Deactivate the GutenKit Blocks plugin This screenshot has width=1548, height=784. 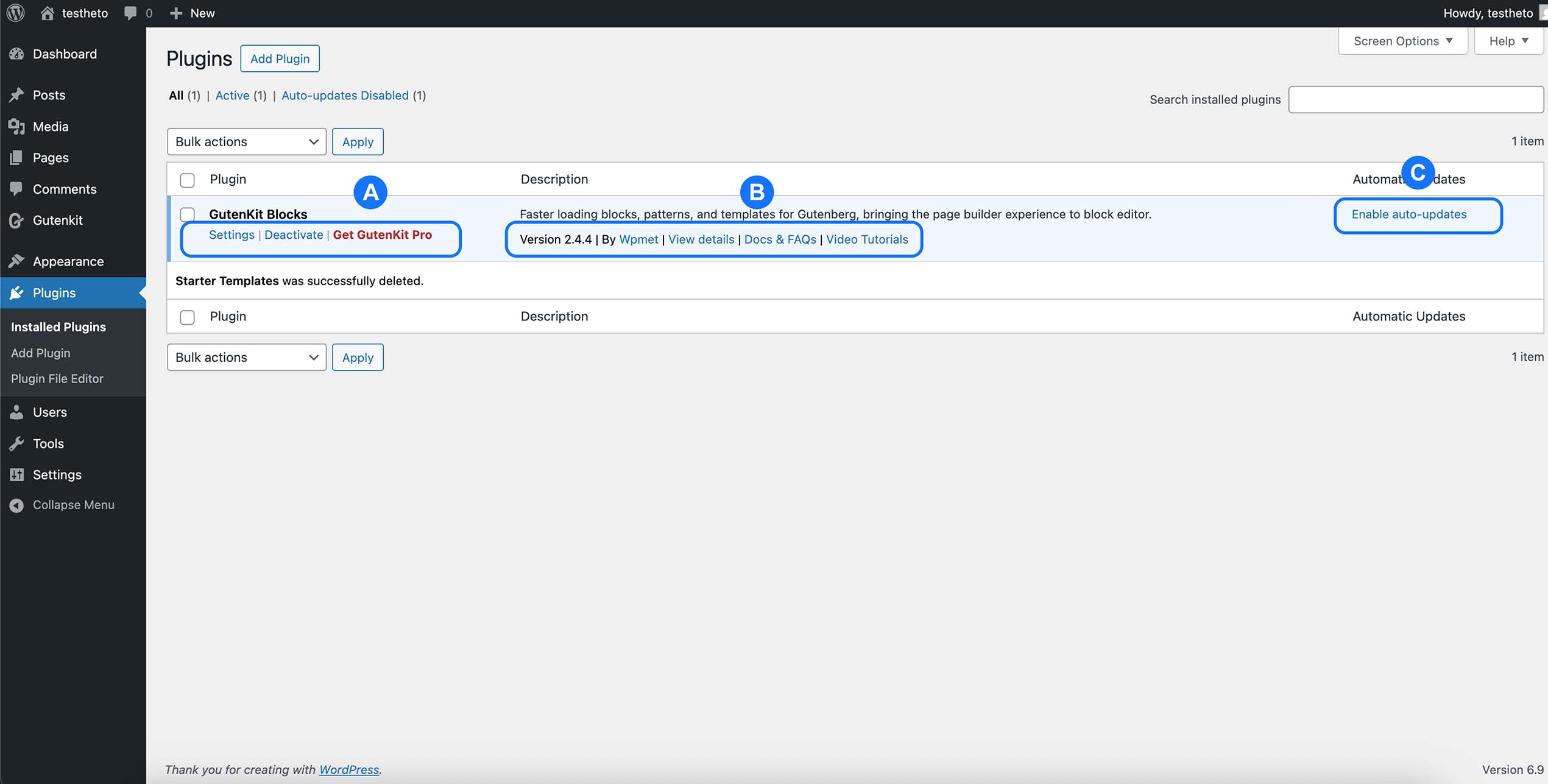(294, 235)
